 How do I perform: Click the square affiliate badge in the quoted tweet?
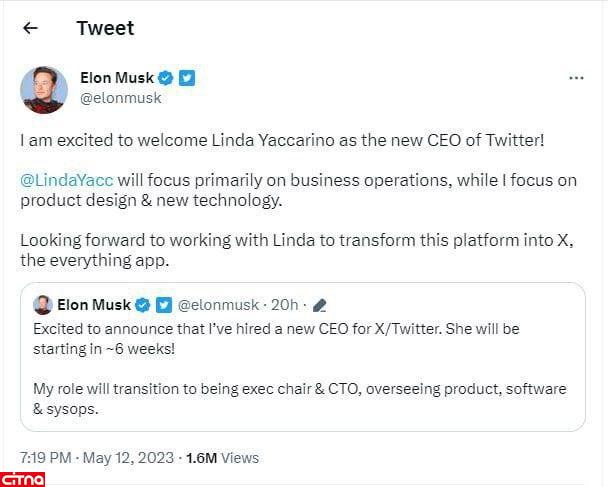(x=162, y=305)
